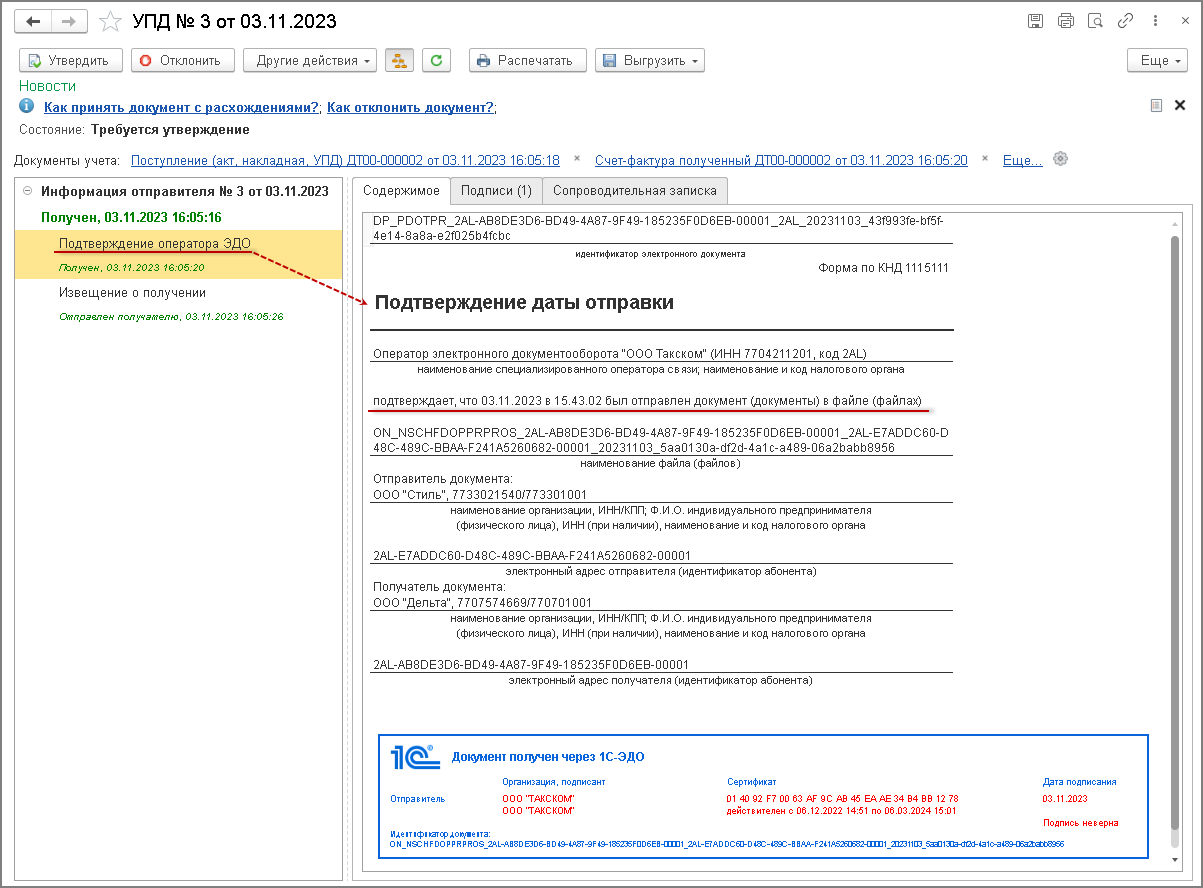Image resolution: width=1203 pixels, height=888 pixels.
Task: Click the Распечатать button
Action: click(528, 60)
